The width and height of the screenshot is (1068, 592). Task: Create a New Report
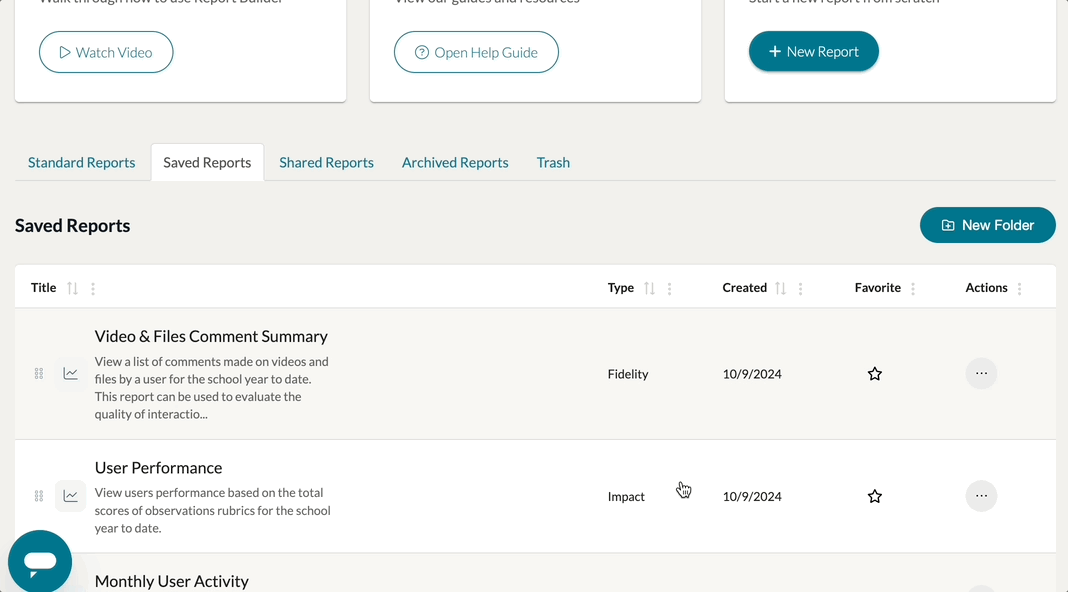coord(813,52)
